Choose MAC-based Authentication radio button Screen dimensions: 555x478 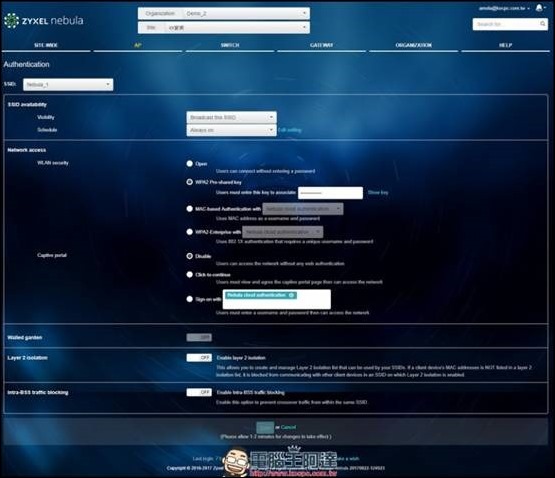pos(190,209)
